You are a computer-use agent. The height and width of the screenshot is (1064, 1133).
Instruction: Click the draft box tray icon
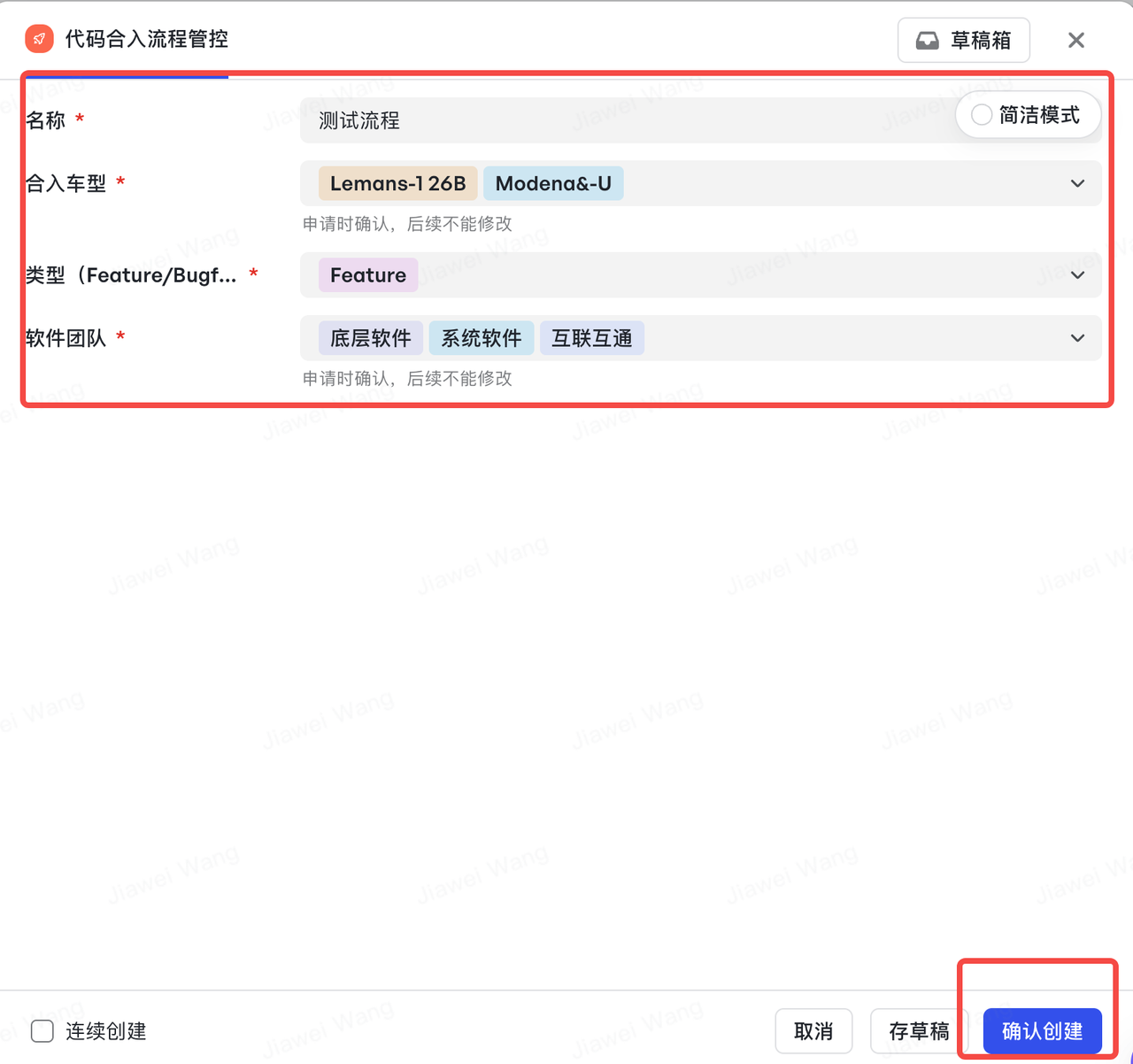pyautogui.click(x=927, y=41)
